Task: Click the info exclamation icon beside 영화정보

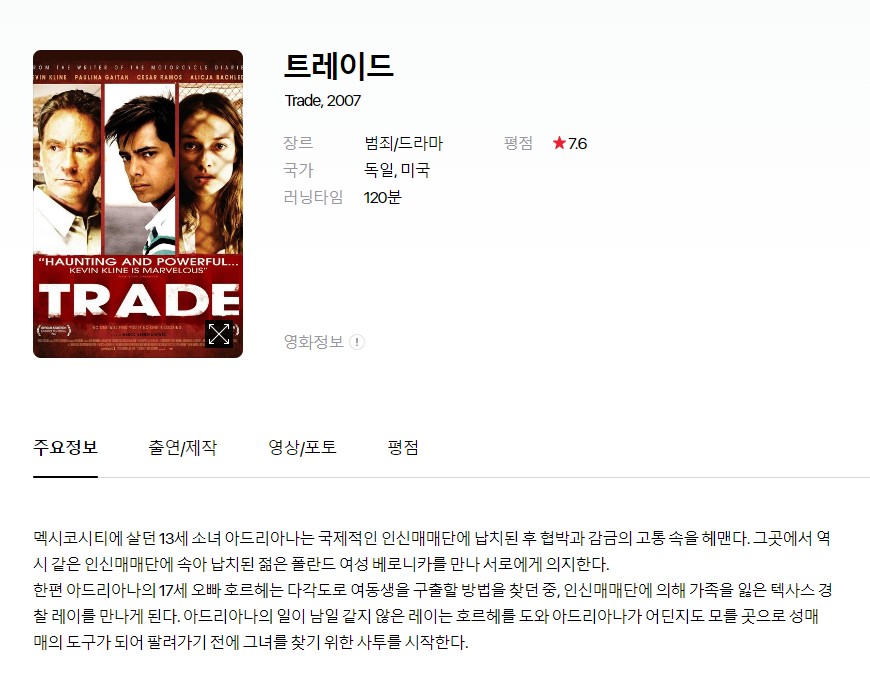Action: point(357,342)
